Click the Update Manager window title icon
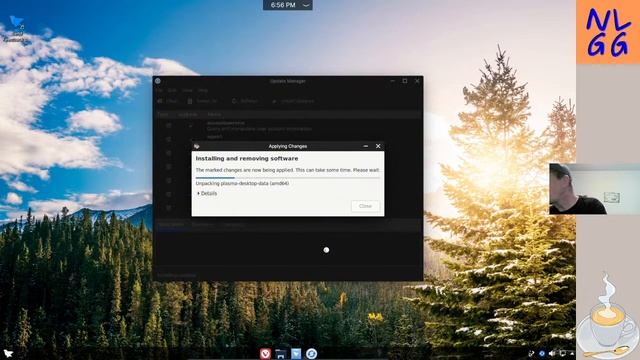The image size is (640, 360). click(x=158, y=81)
